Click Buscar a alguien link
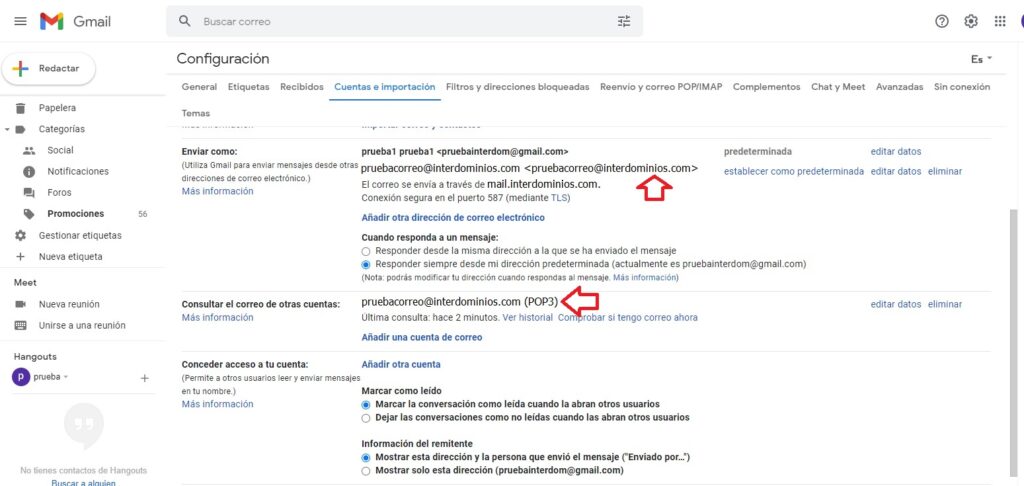This screenshot has width=1024, height=486. pos(84,483)
